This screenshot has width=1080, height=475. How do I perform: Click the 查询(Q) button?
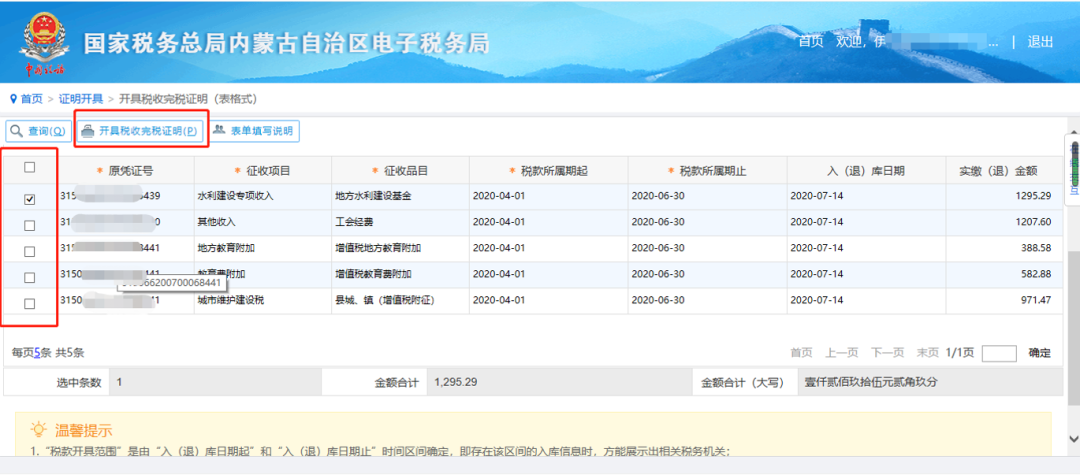[x=39, y=131]
